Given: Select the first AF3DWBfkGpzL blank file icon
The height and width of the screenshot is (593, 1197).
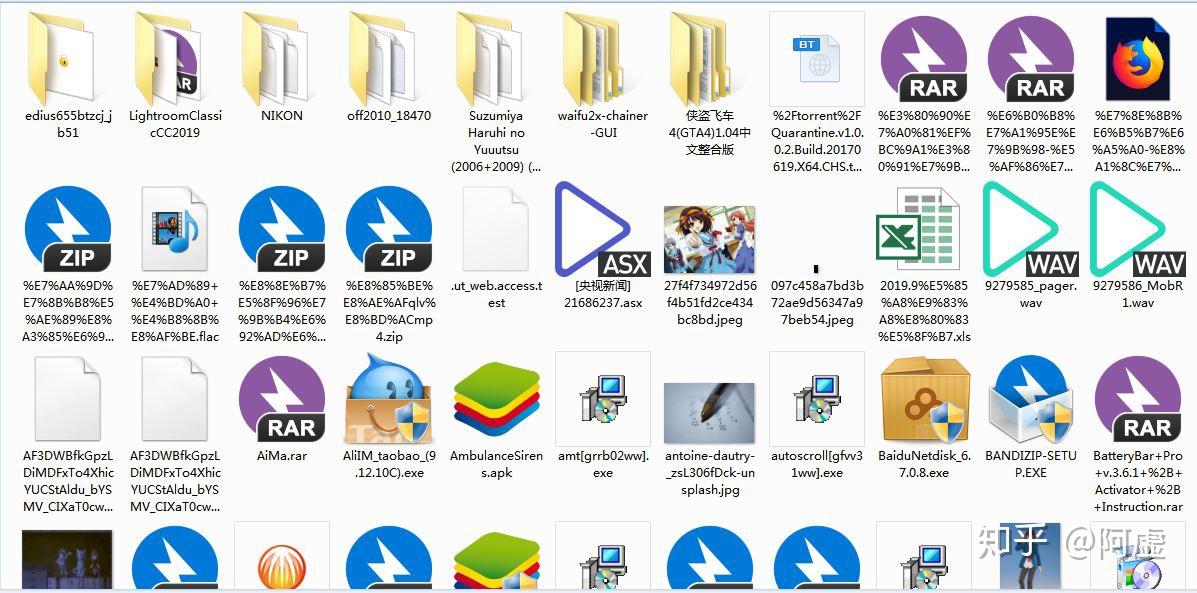Looking at the screenshot, I should coord(68,399).
